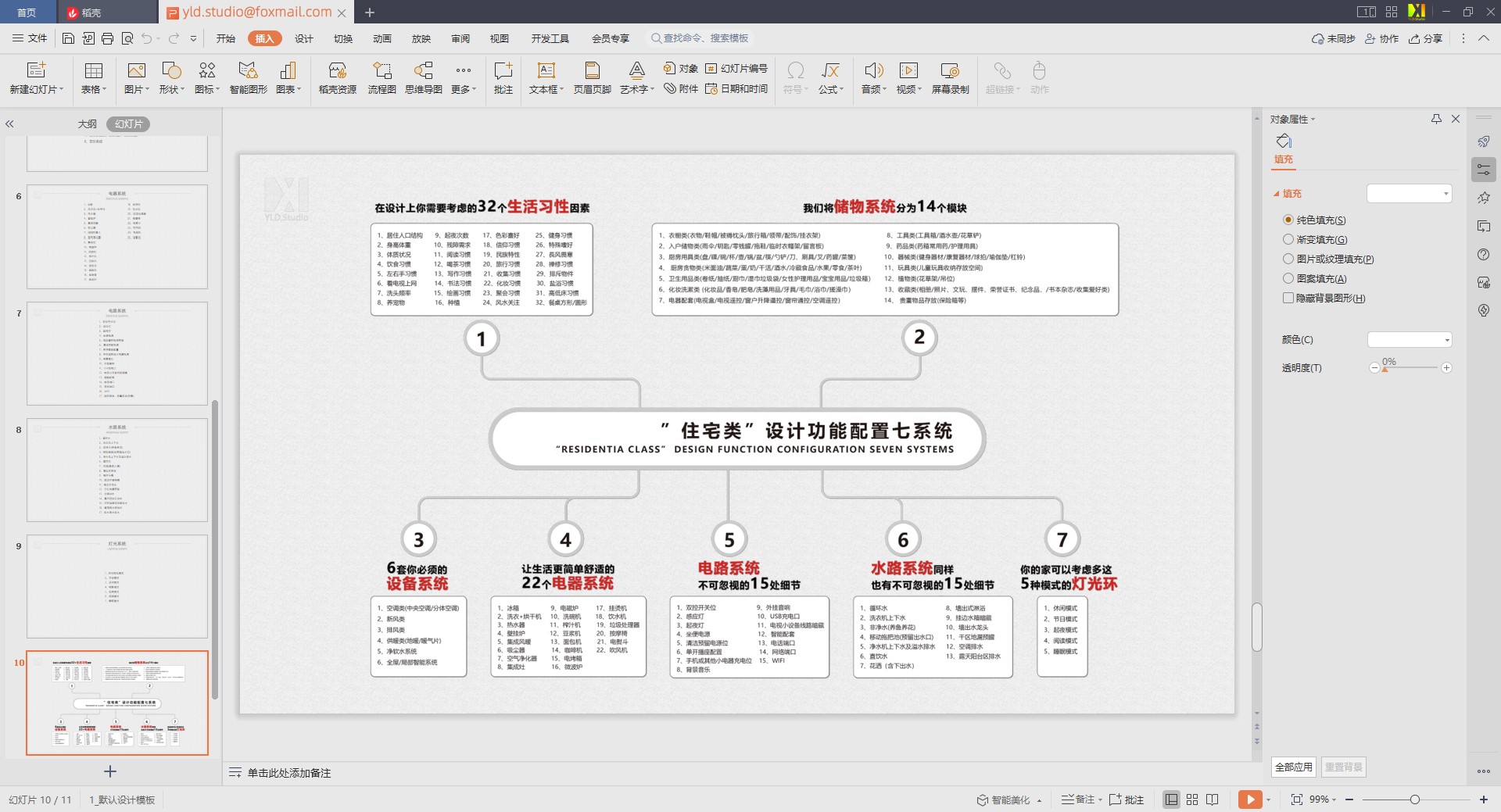
Task: Insert a 流程图 flowchart
Action: coord(382,77)
